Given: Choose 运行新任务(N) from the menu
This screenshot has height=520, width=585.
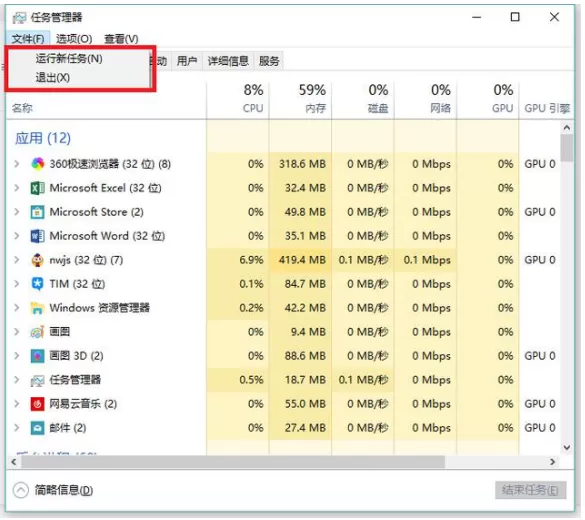Looking at the screenshot, I should click(69, 59).
